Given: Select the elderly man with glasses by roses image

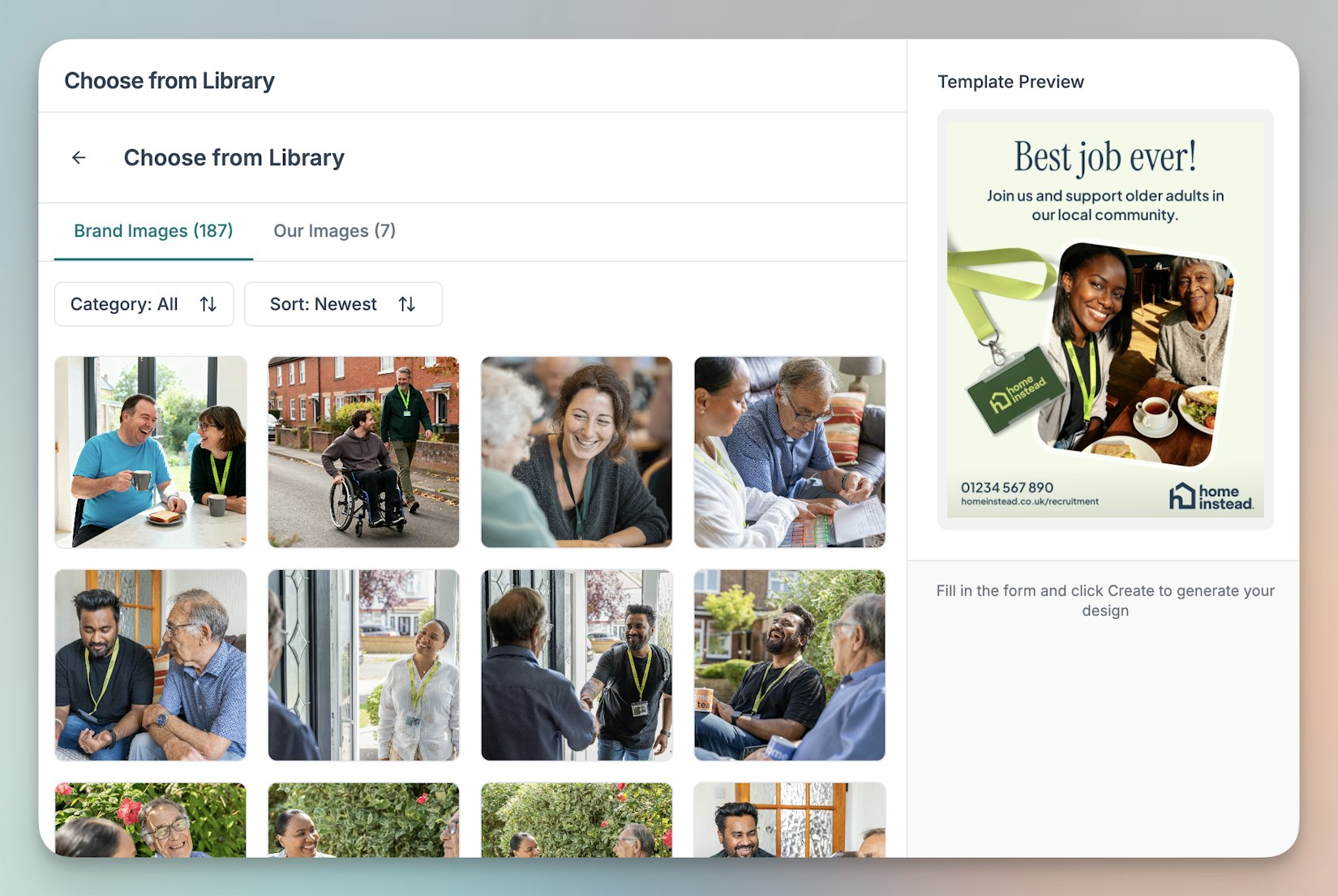Looking at the screenshot, I should (x=151, y=820).
